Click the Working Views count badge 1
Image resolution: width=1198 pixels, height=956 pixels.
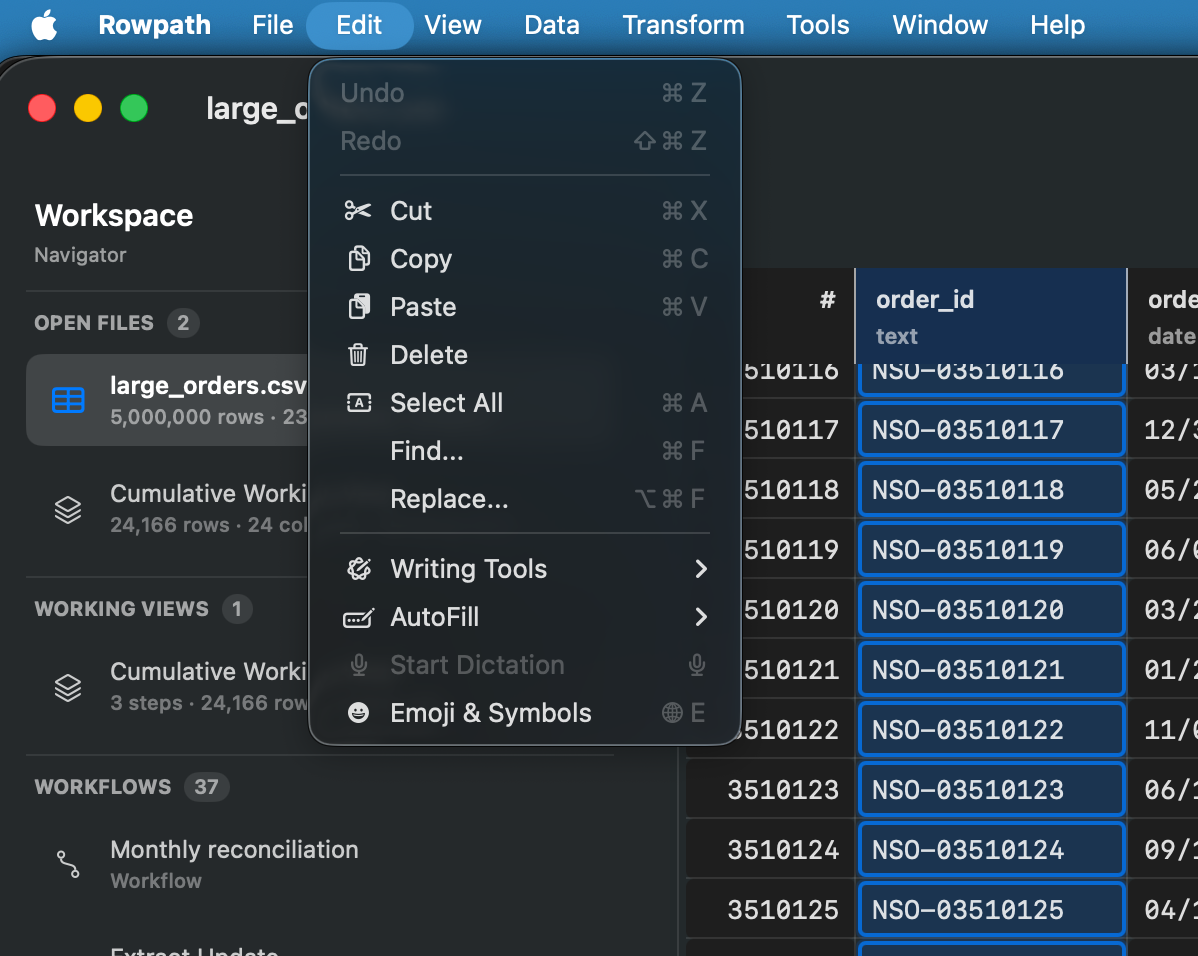click(237, 608)
